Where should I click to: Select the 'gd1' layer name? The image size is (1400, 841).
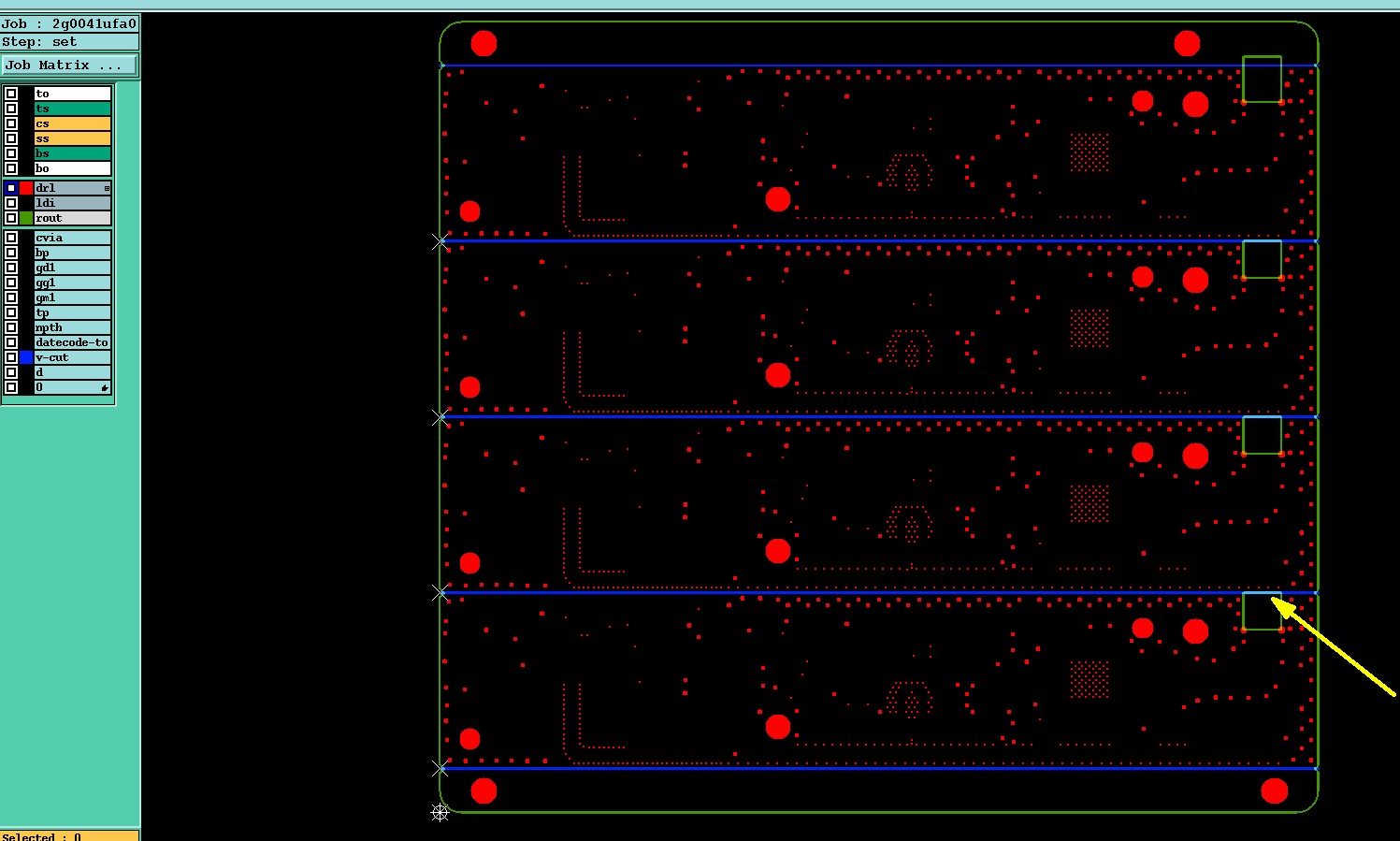point(73,268)
